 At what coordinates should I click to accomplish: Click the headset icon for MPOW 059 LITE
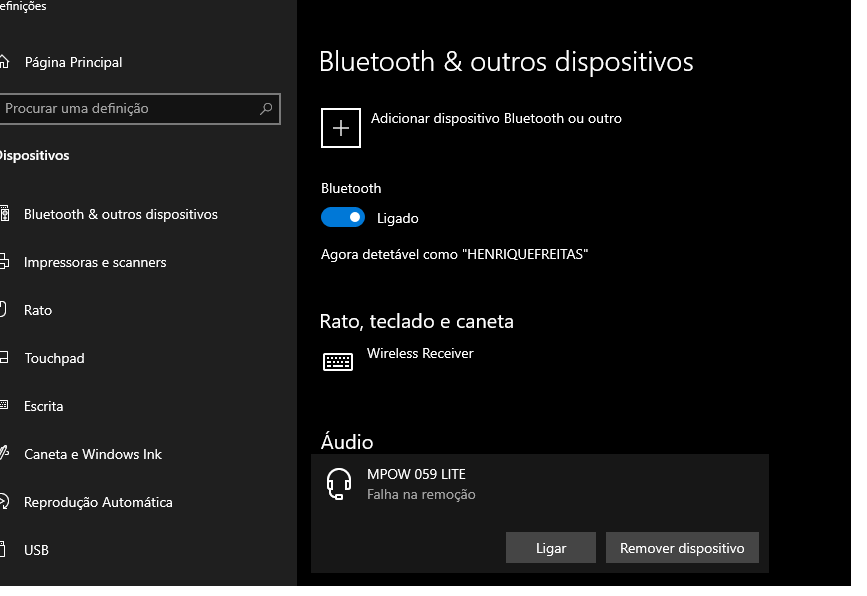pyautogui.click(x=339, y=484)
